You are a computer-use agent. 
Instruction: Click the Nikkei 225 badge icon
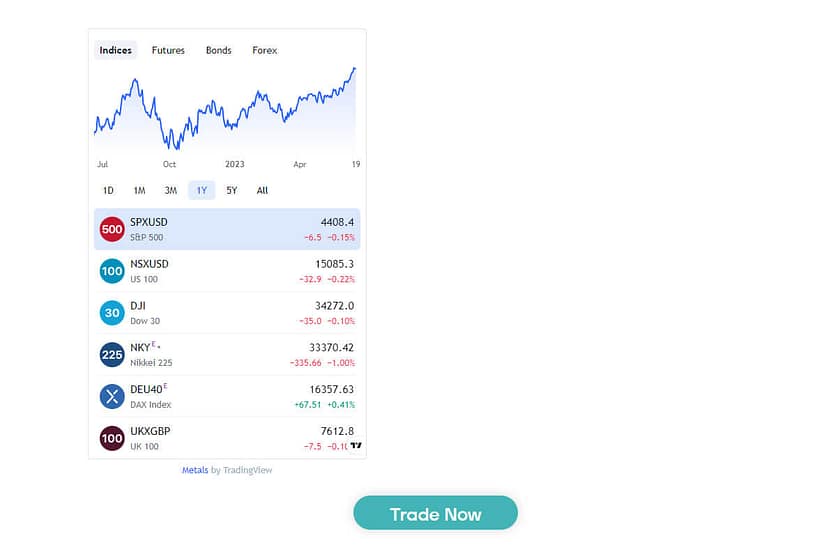point(112,354)
